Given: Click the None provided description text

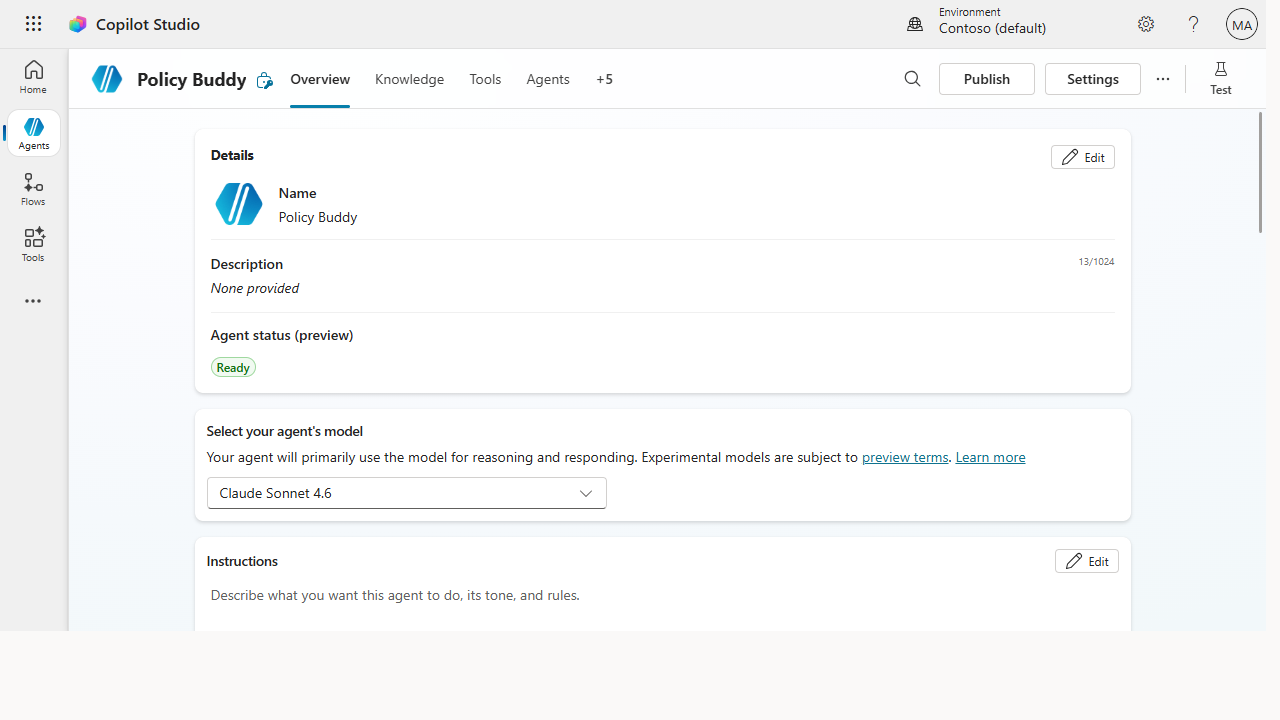Looking at the screenshot, I should [x=255, y=288].
